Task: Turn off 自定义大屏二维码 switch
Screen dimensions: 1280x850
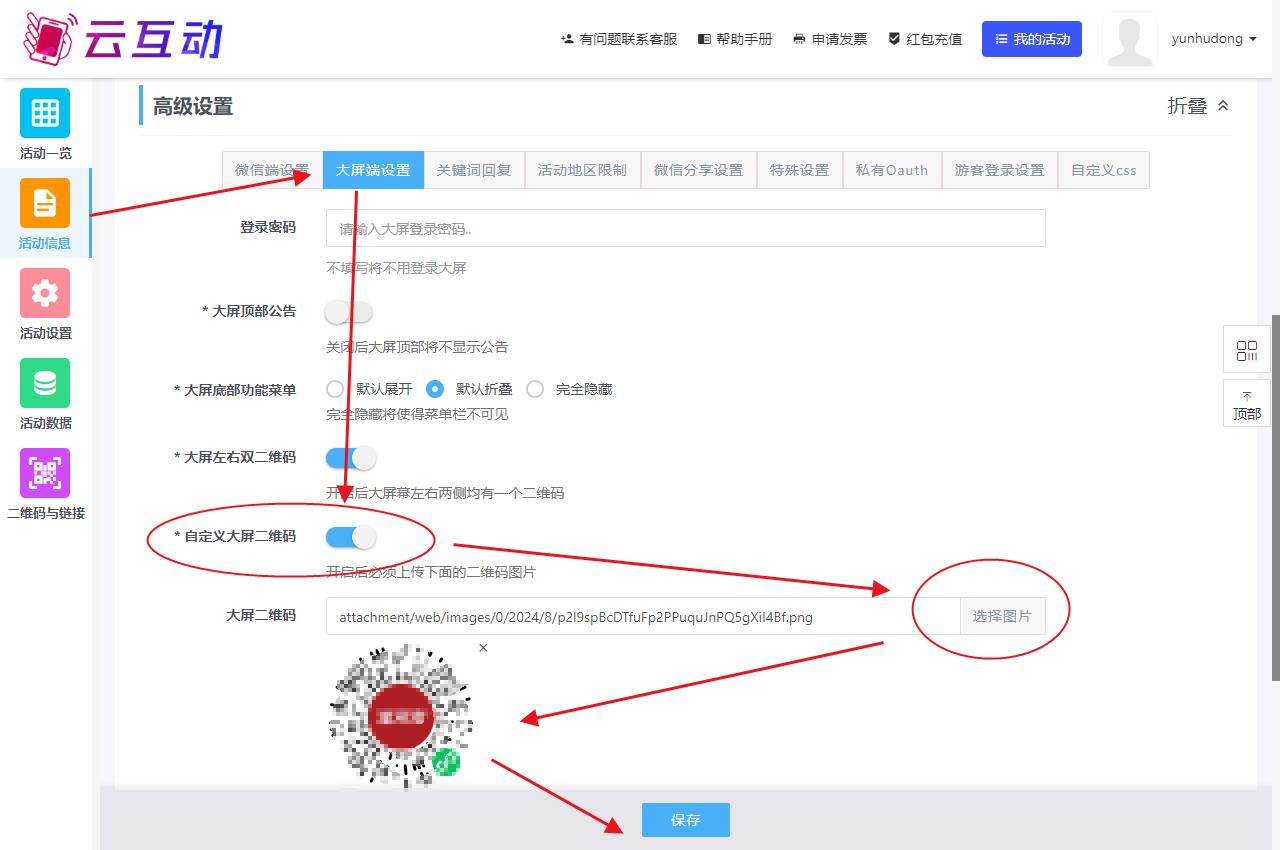Action: [350, 537]
